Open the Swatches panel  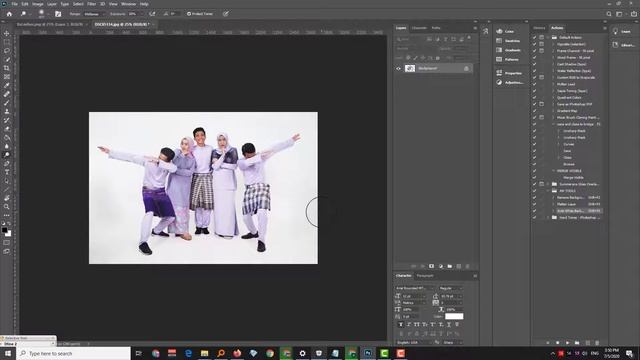(508, 41)
